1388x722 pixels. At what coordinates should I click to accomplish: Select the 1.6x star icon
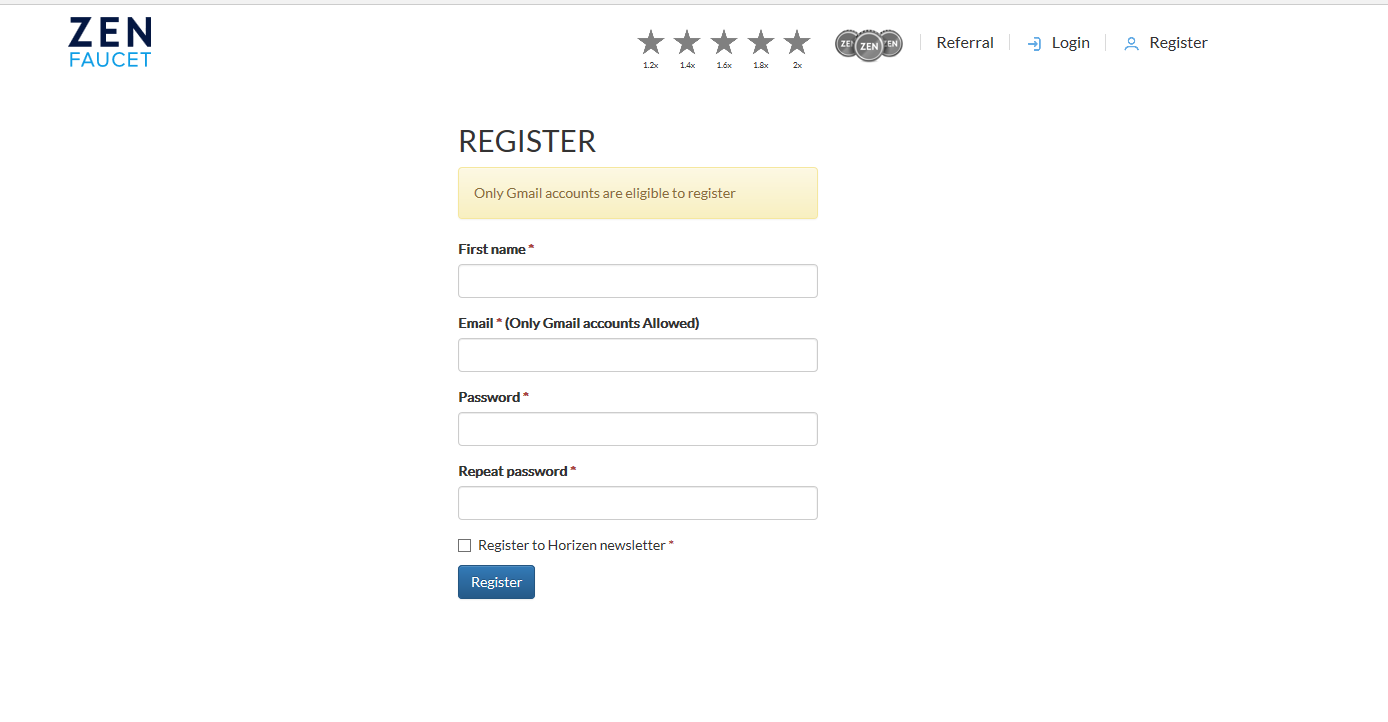click(724, 42)
